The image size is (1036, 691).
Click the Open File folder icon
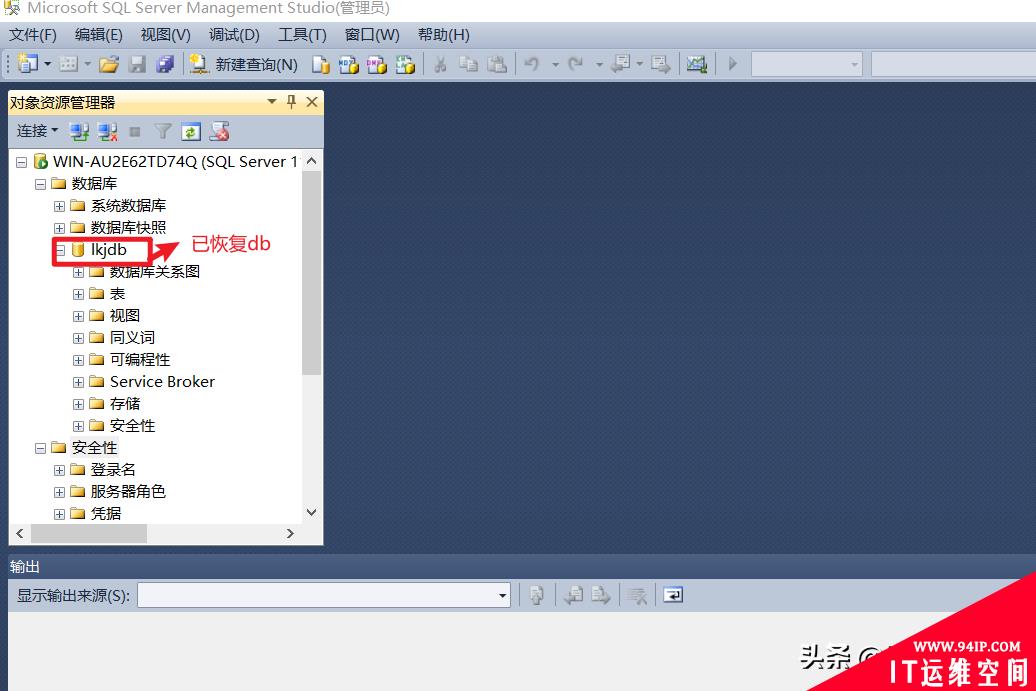point(109,64)
